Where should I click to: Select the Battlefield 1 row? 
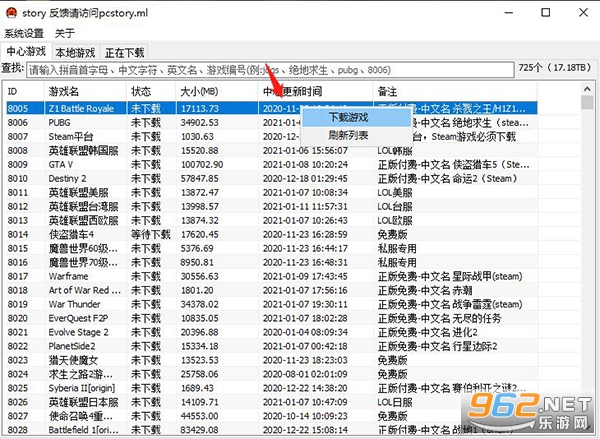click(272, 430)
